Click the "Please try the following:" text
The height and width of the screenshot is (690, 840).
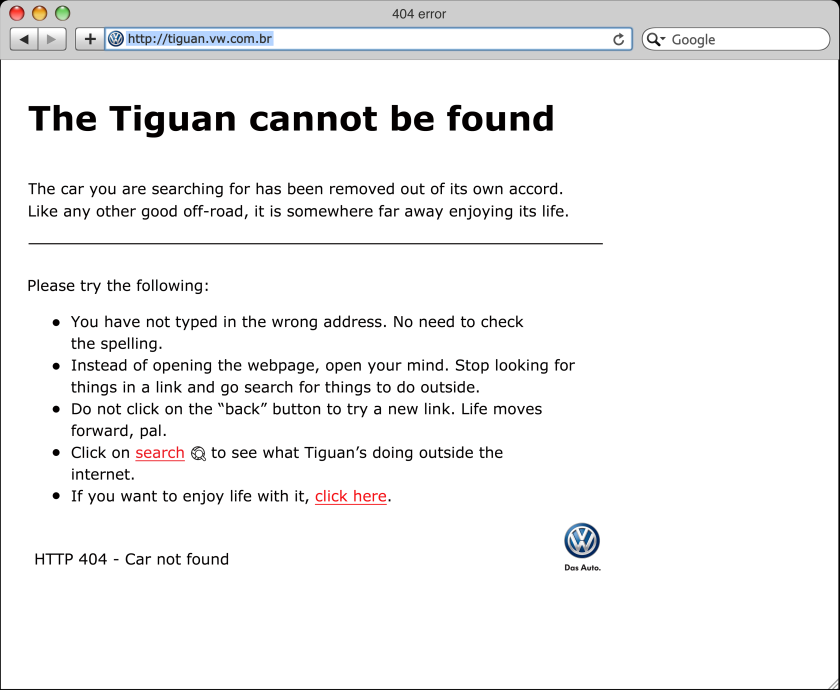(118, 286)
